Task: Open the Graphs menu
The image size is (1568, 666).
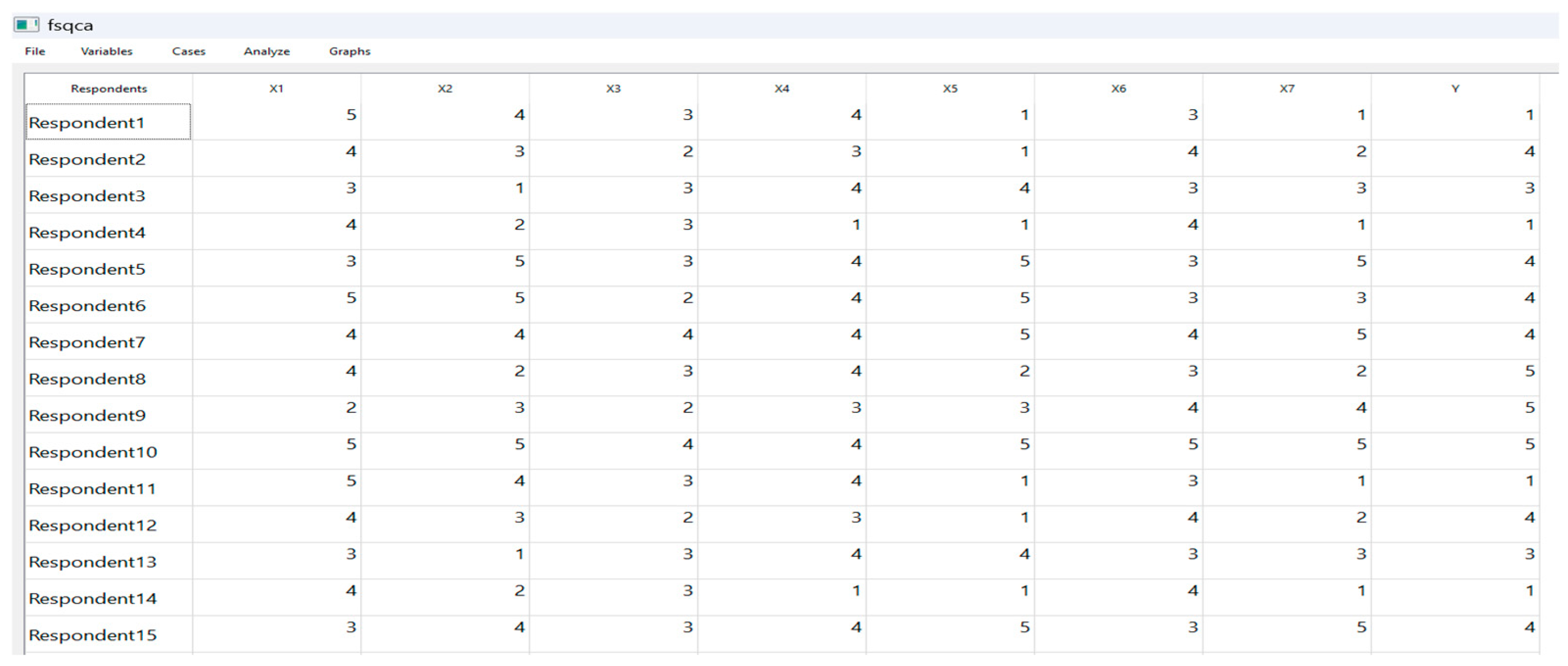Action: (x=350, y=51)
